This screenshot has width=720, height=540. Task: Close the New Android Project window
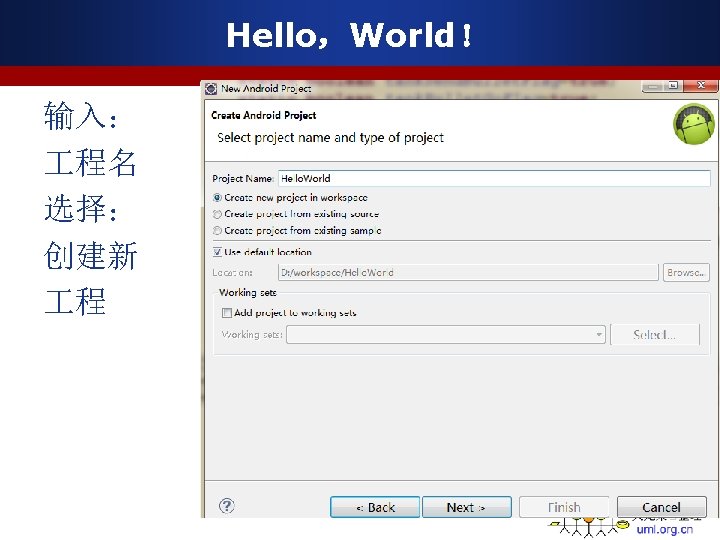[x=701, y=86]
